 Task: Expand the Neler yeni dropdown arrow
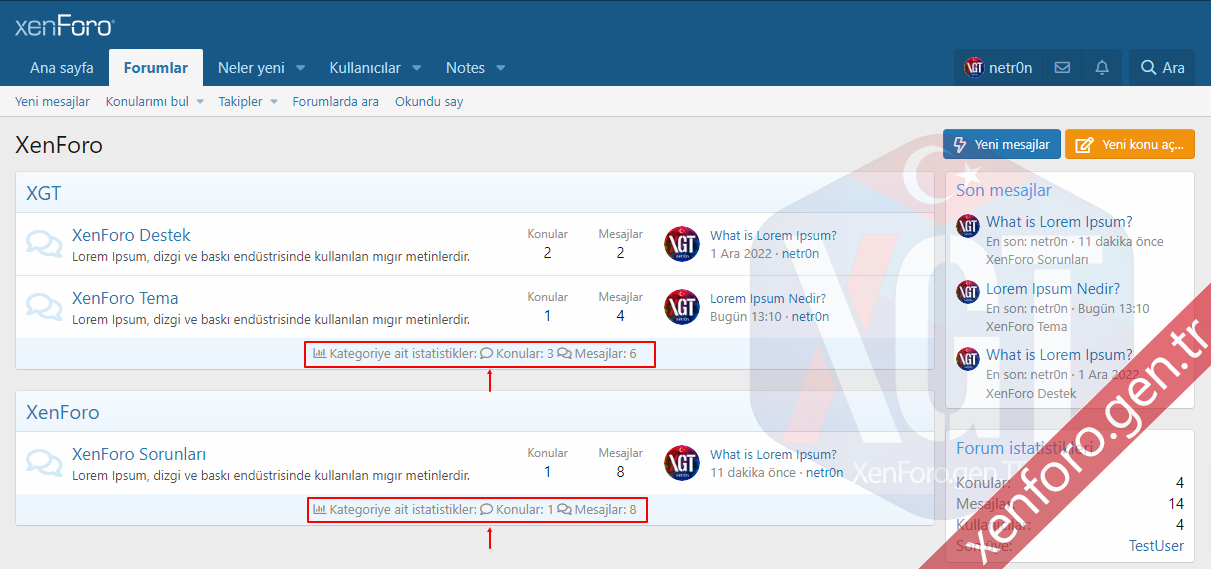pos(300,68)
